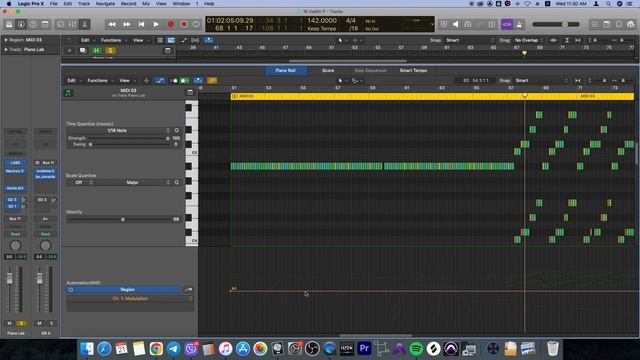Adjust the Swing slider

(129, 144)
